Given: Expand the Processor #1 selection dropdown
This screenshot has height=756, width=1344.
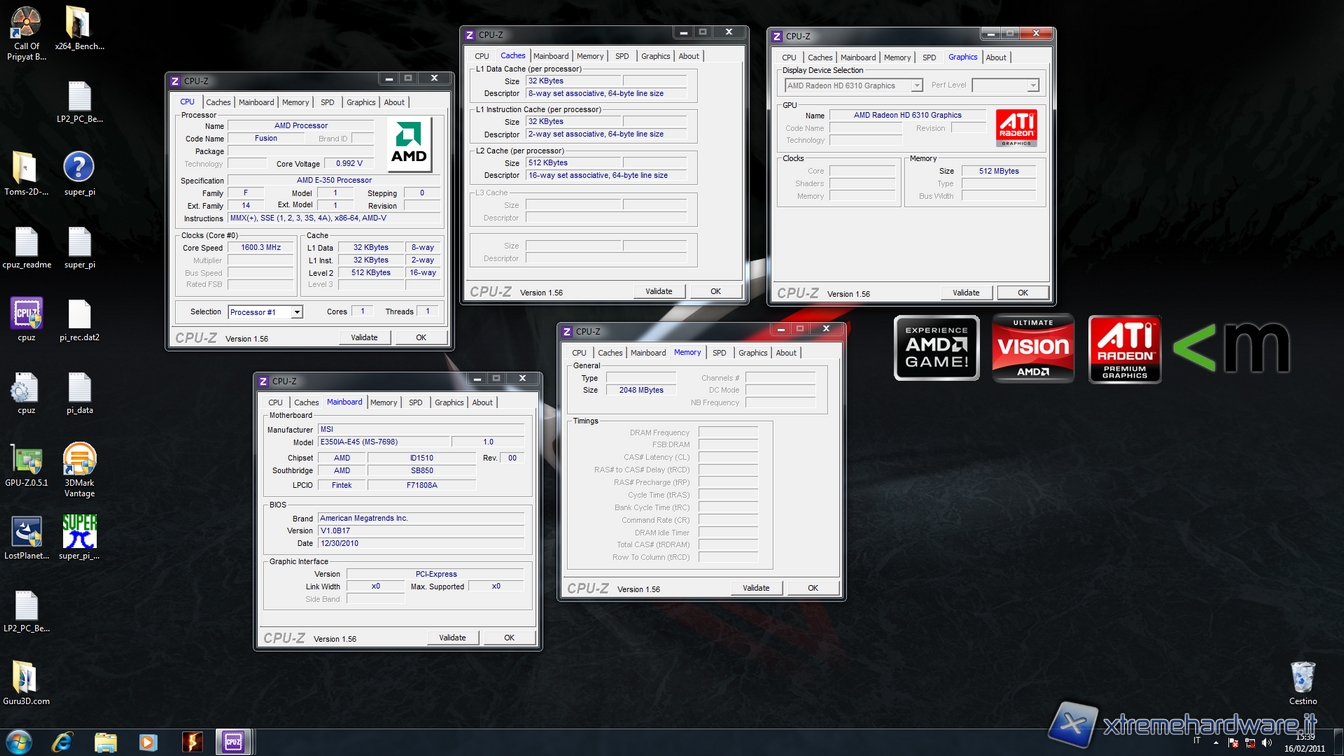Looking at the screenshot, I should [x=297, y=312].
